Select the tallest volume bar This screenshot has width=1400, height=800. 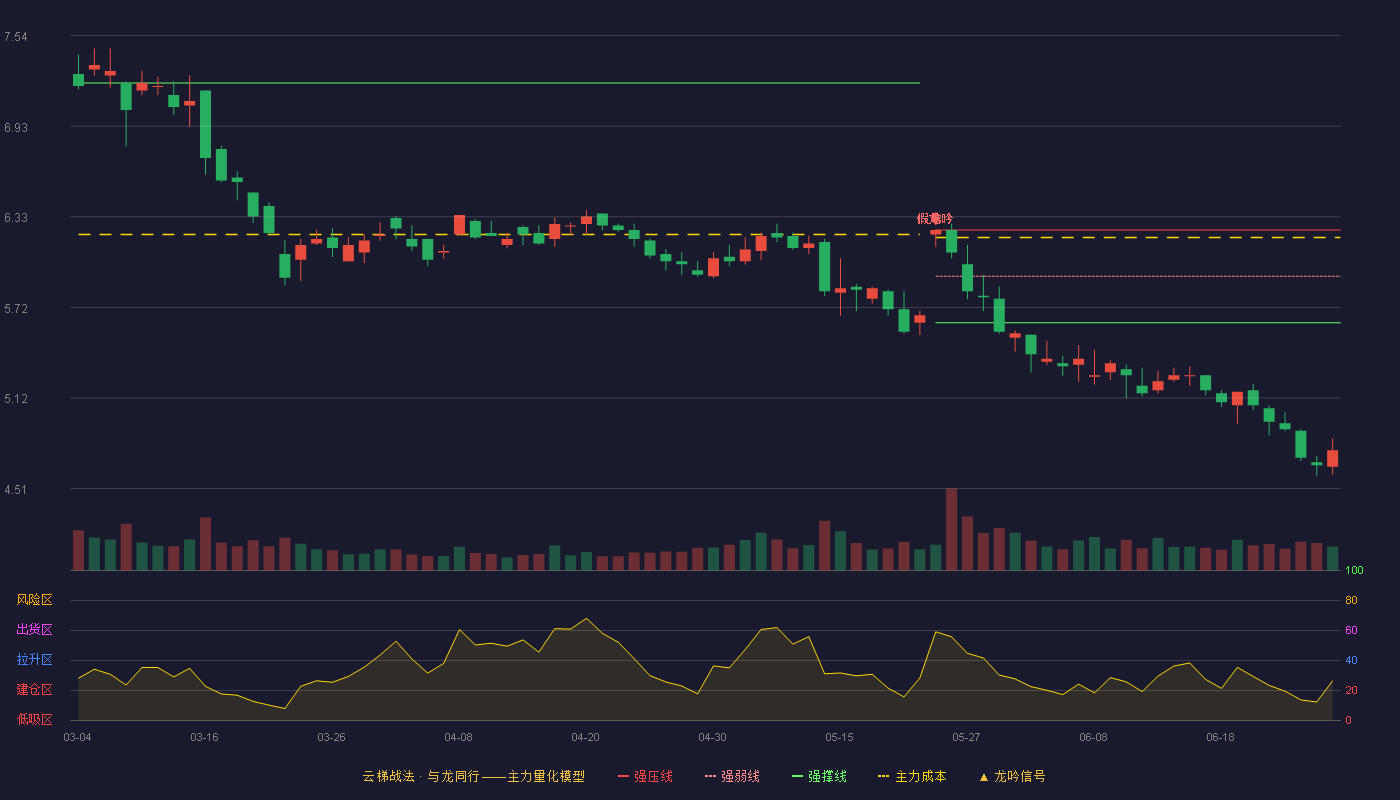(x=951, y=529)
